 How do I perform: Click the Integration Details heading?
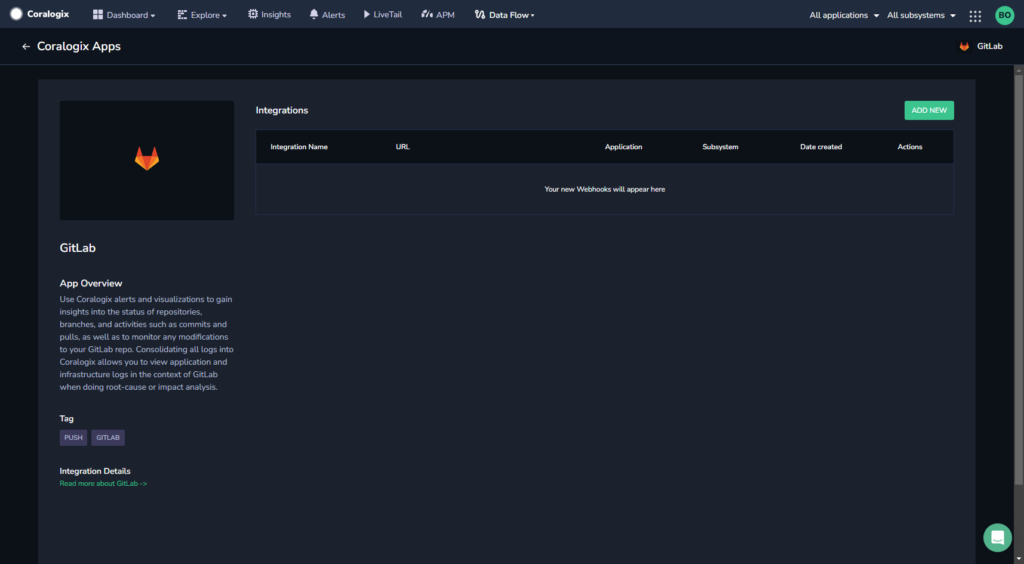point(95,471)
